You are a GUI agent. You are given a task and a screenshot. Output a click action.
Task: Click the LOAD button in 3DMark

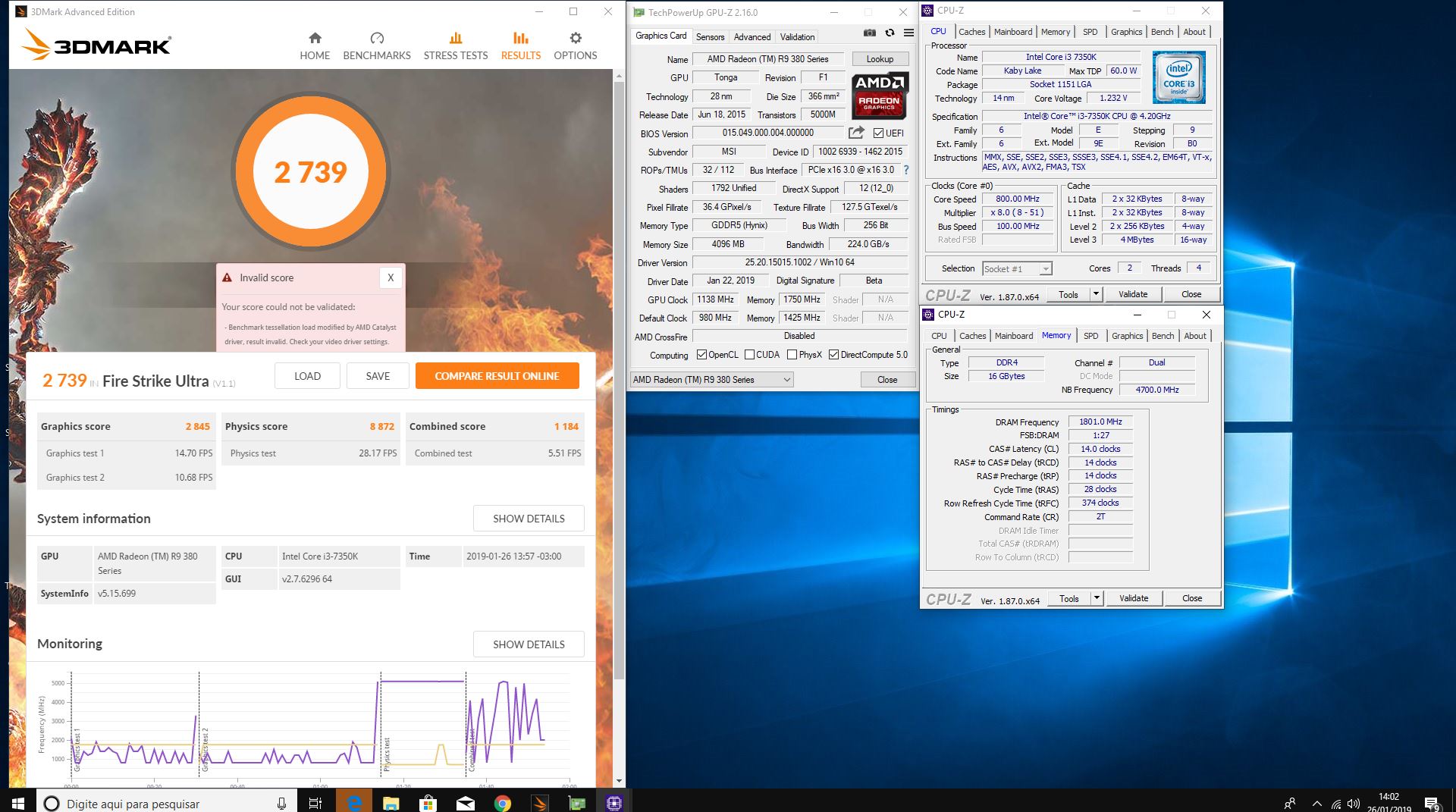click(307, 376)
